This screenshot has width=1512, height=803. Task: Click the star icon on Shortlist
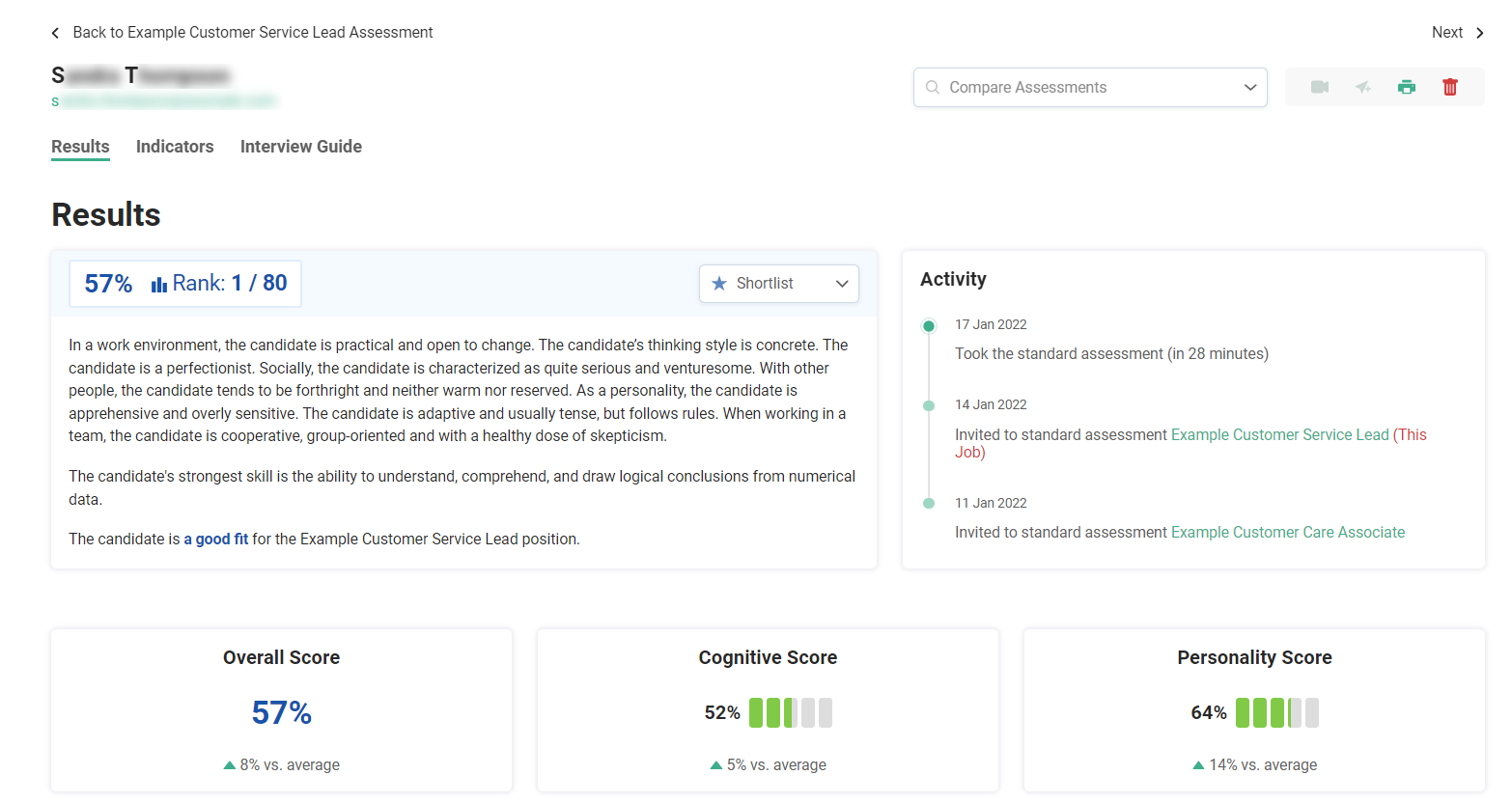[718, 283]
